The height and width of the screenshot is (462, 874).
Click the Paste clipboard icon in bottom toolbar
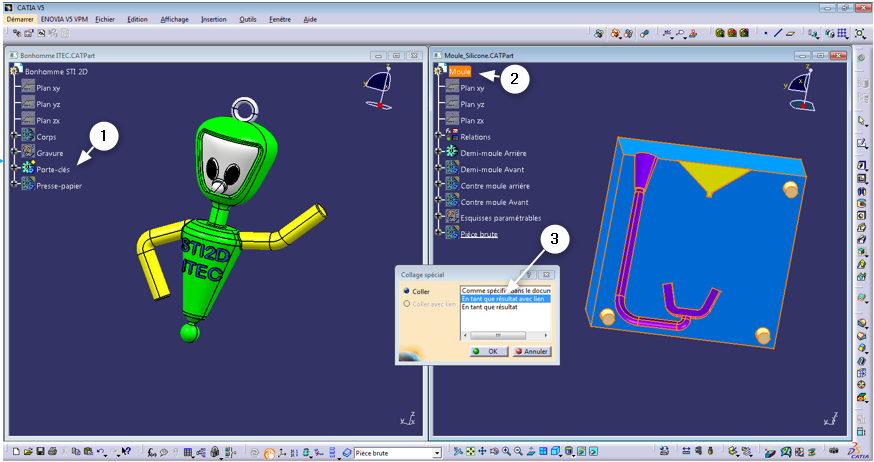88,452
